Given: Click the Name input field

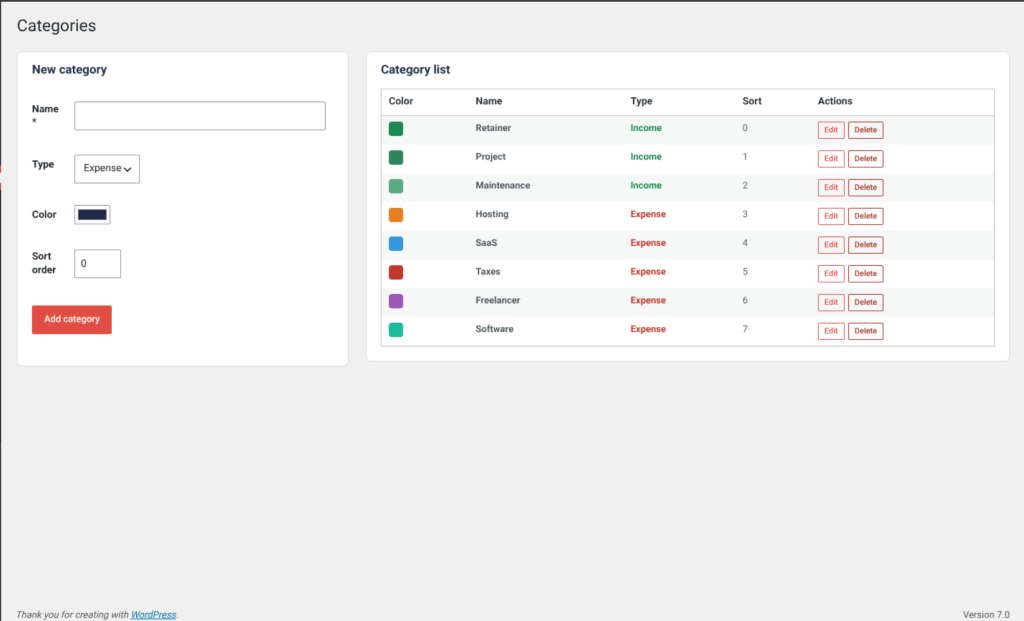Looking at the screenshot, I should (200, 116).
